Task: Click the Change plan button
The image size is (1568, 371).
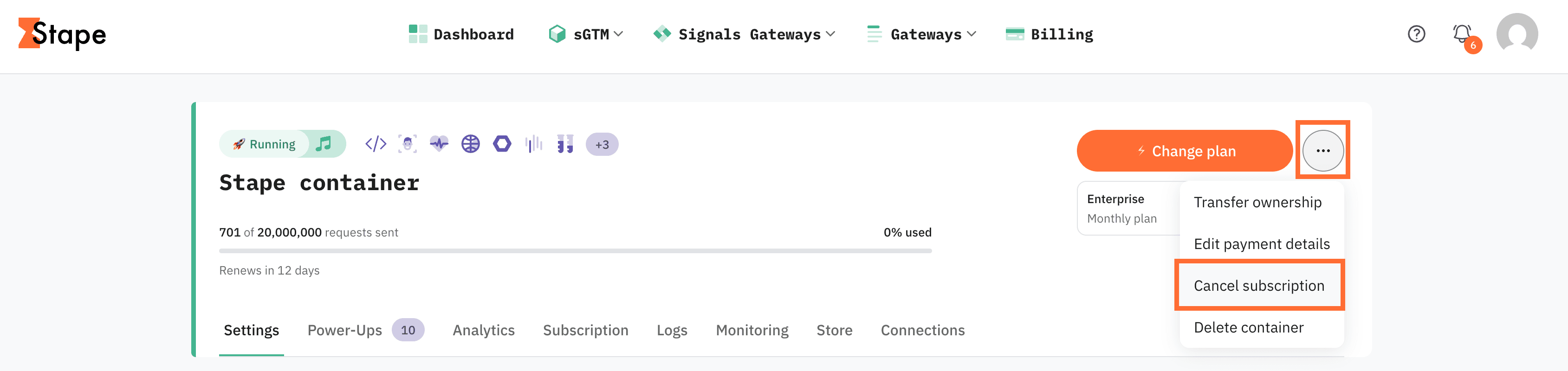Action: coord(1185,151)
